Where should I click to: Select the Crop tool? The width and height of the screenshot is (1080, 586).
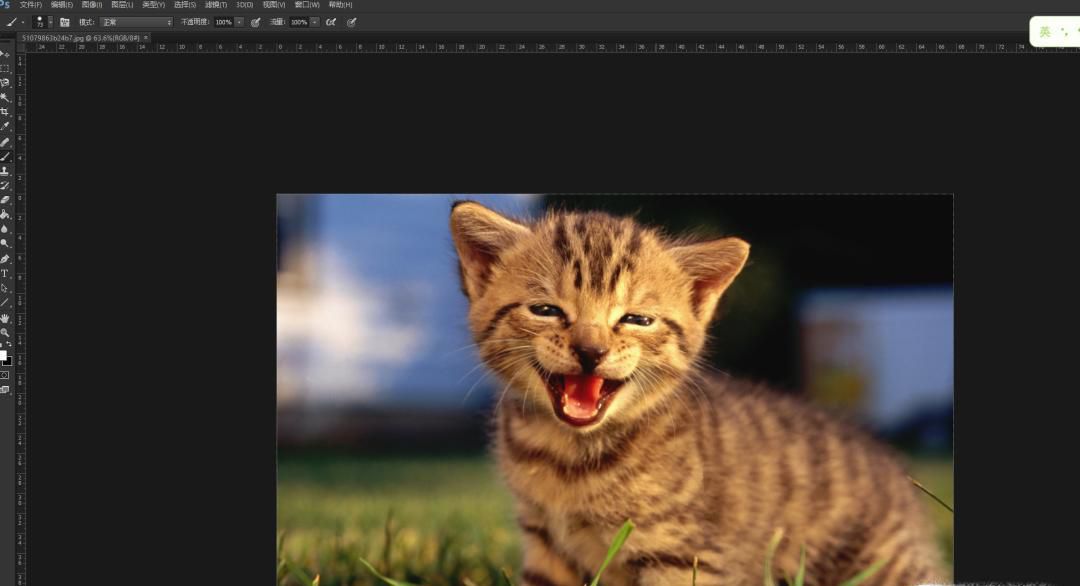(5, 112)
